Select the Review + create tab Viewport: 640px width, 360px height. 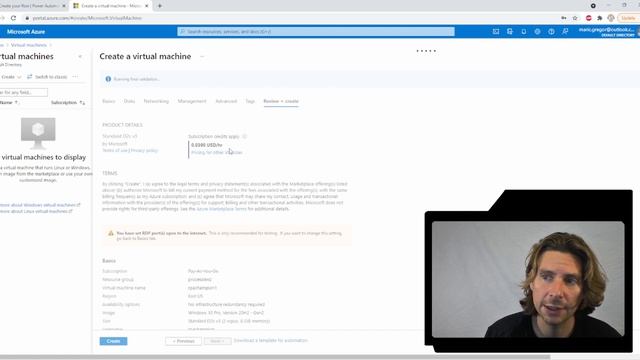[281, 101]
